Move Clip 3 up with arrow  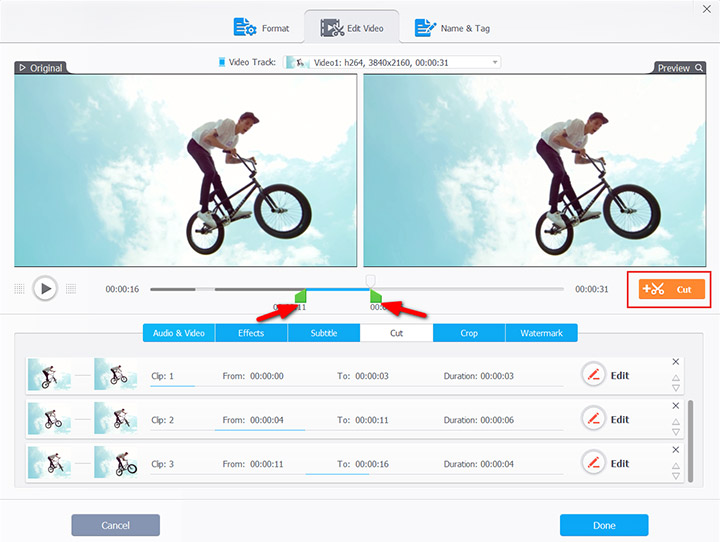pyautogui.click(x=676, y=465)
